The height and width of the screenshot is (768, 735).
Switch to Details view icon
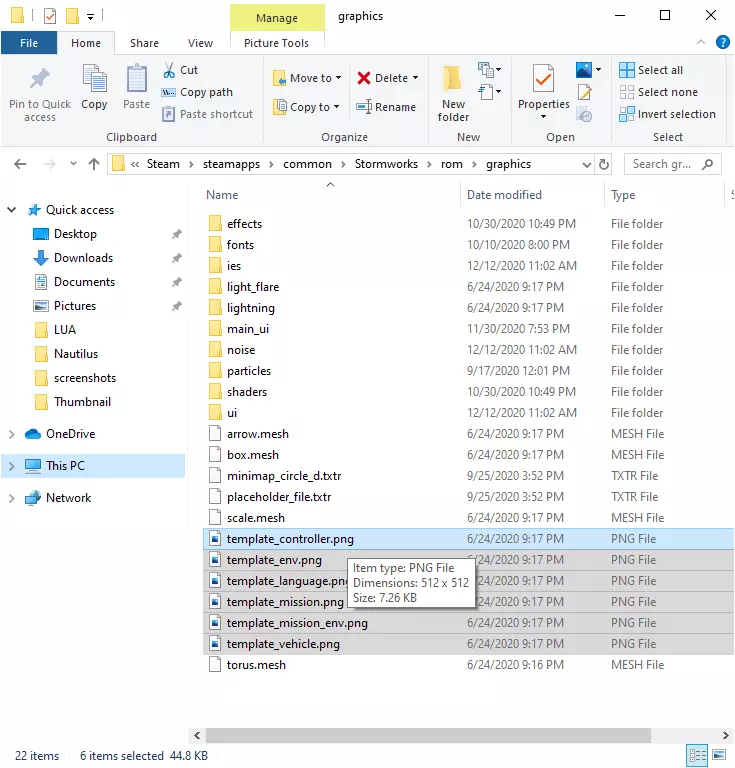[697, 755]
